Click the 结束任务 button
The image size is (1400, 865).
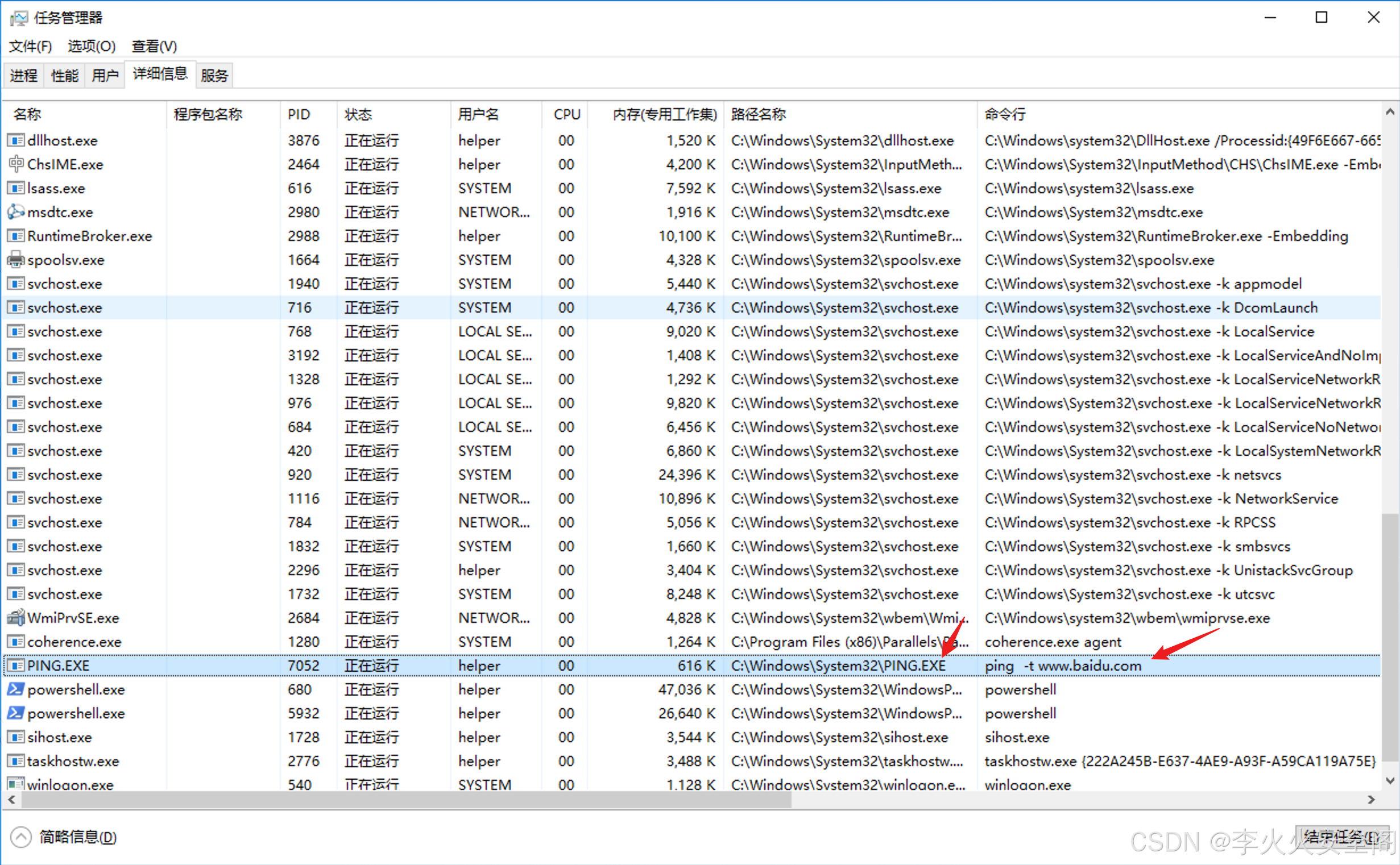(1341, 837)
